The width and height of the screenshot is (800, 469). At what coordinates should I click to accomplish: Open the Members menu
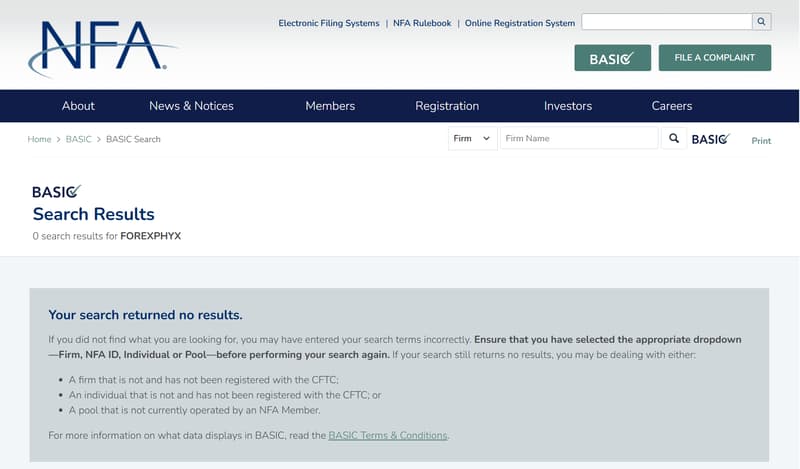(x=330, y=106)
